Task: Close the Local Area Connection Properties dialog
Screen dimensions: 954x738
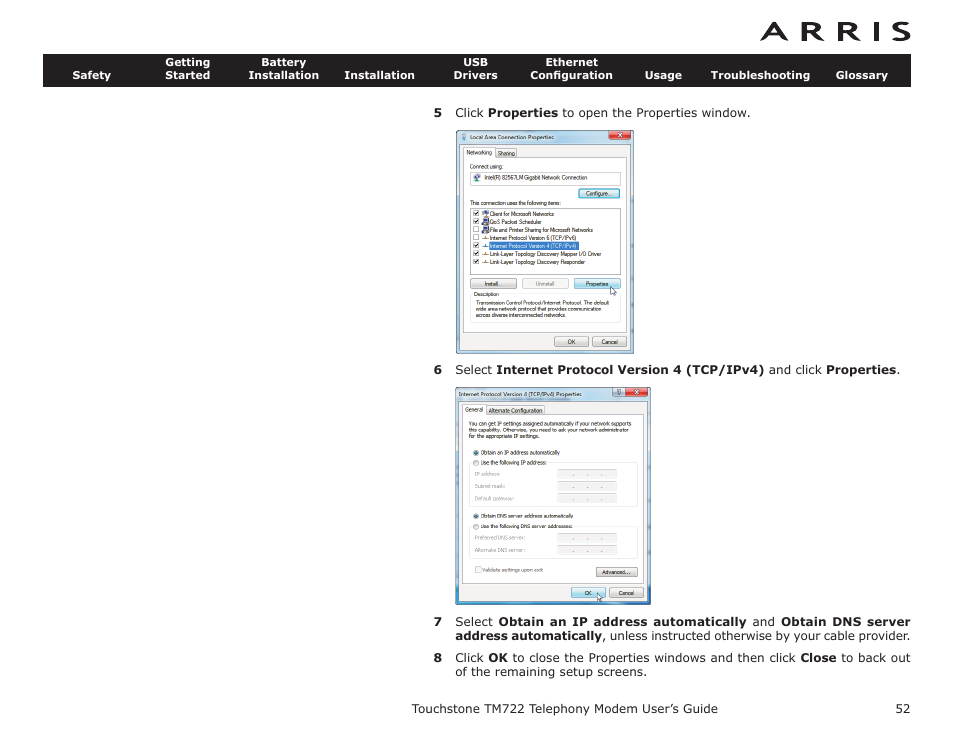Action: coord(619,135)
